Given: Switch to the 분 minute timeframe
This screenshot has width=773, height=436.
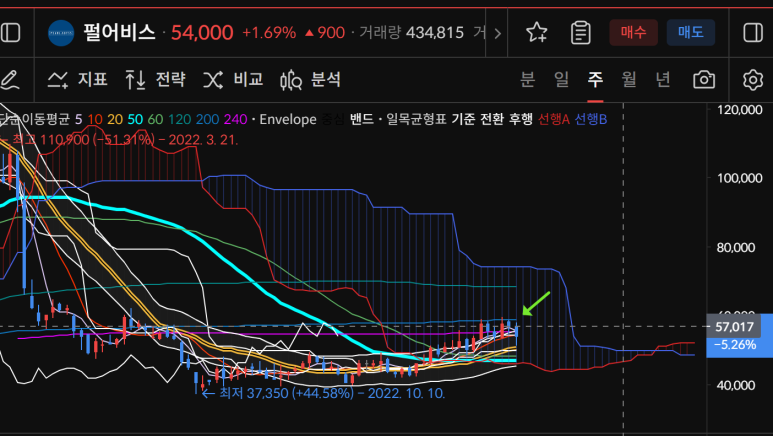Looking at the screenshot, I should point(527,79).
